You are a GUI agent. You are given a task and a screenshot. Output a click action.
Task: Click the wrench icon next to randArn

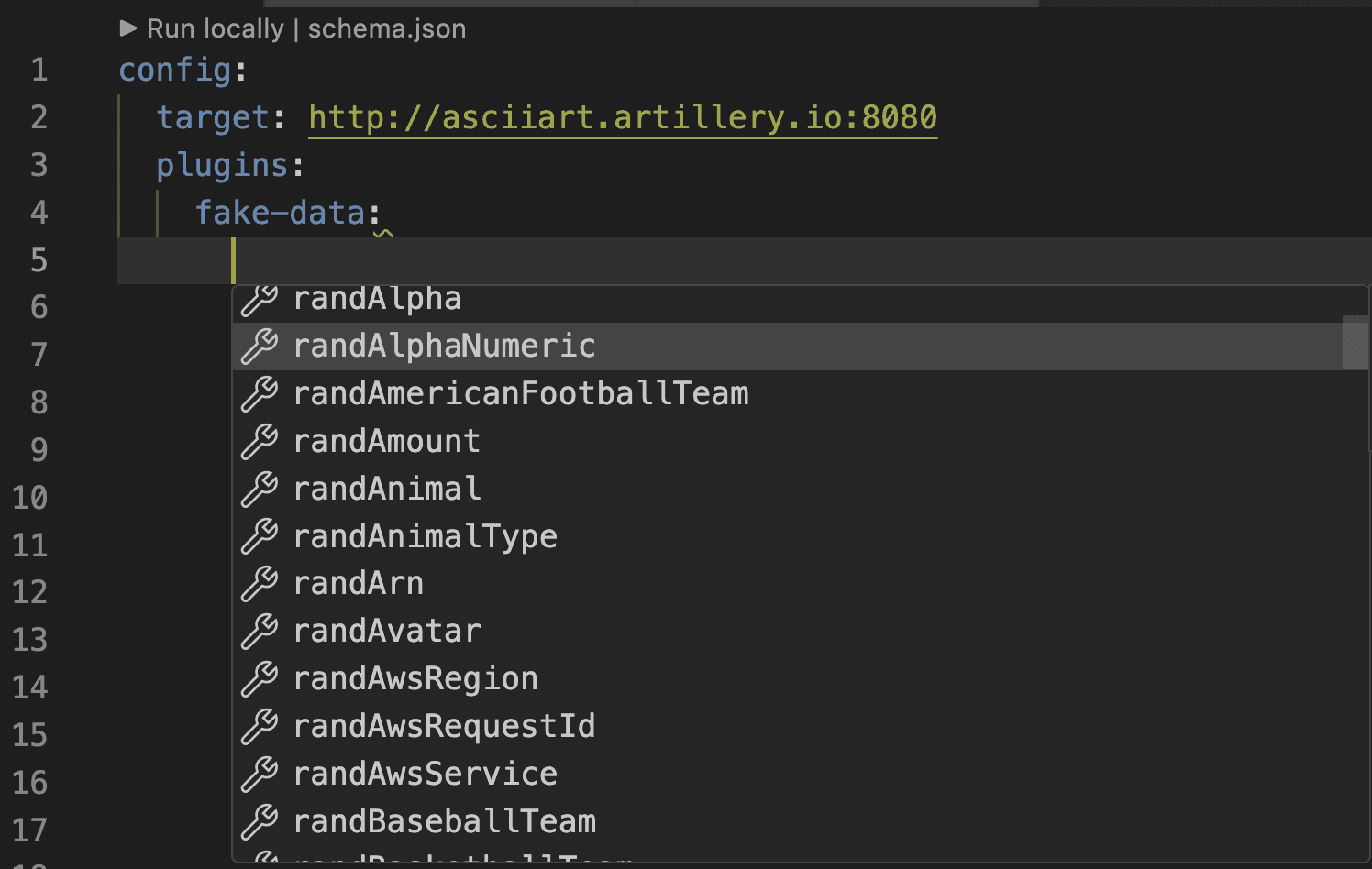259,583
